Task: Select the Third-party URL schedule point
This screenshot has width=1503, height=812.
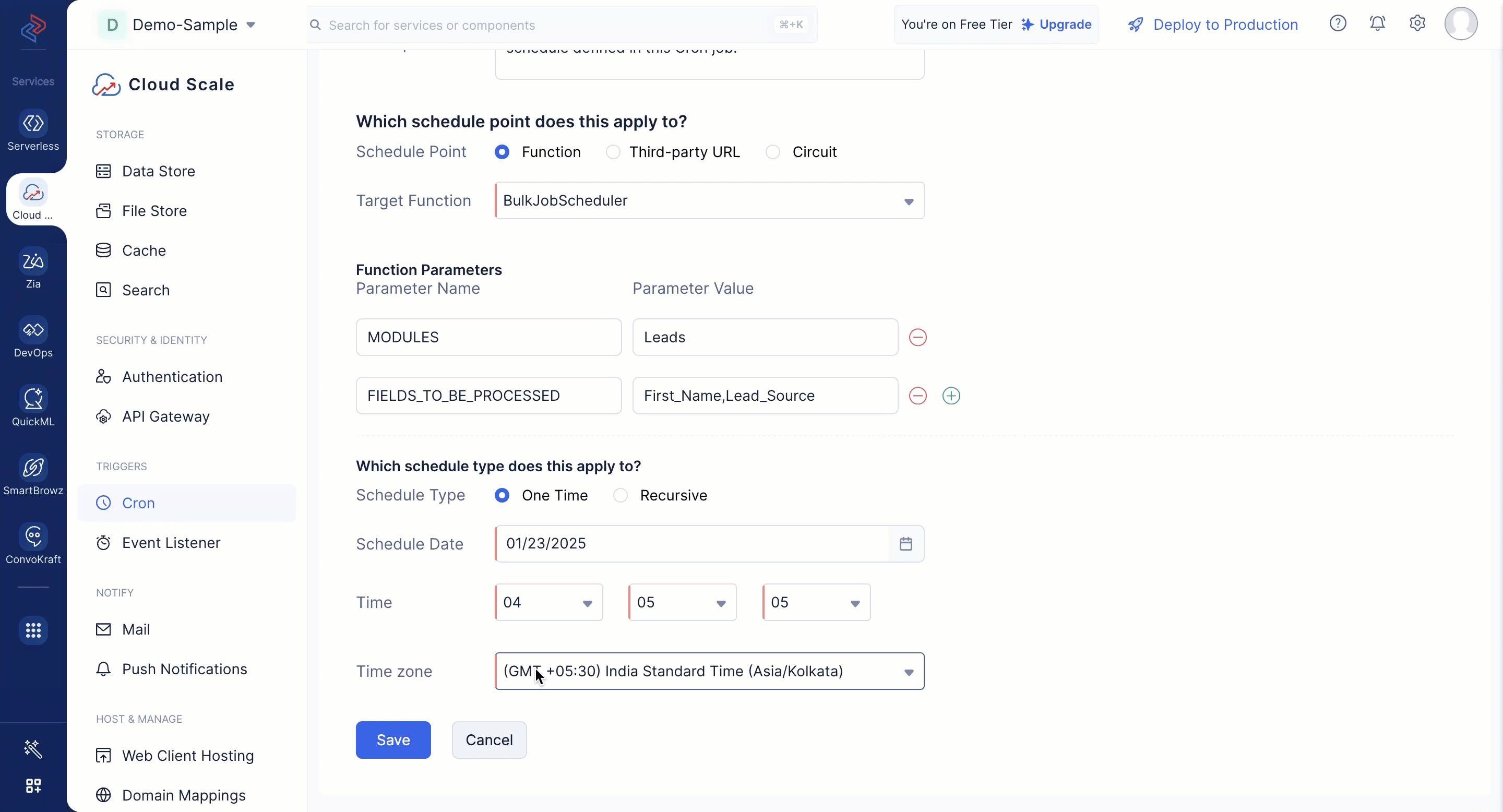Action: click(613, 152)
